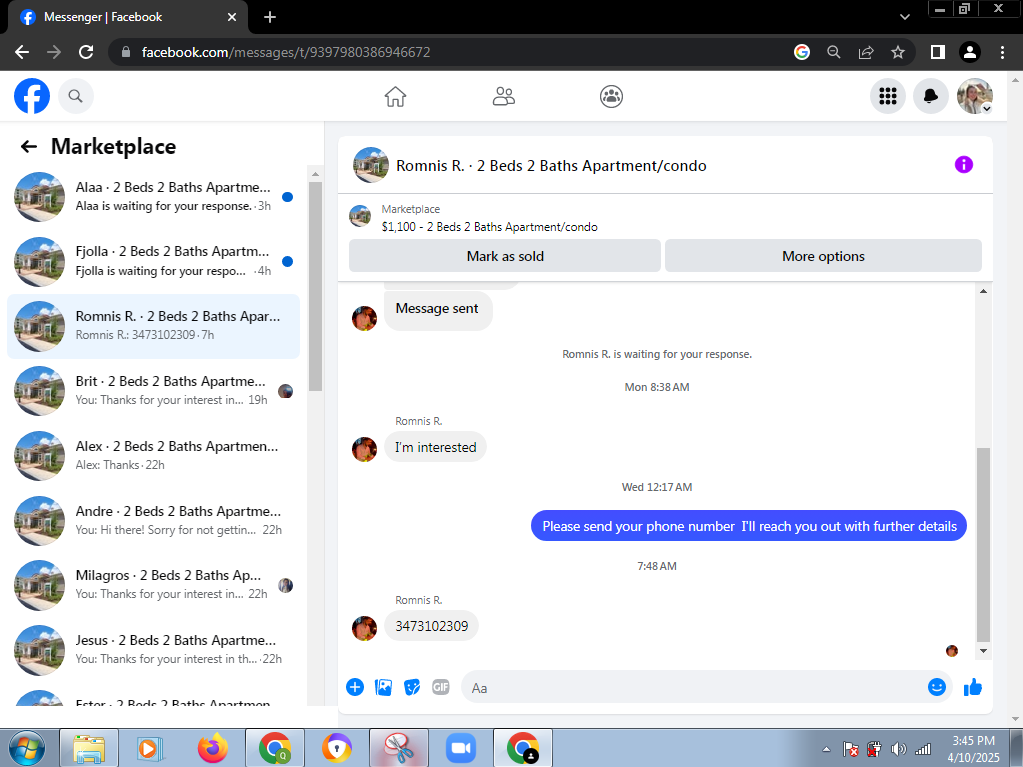Open the Brit conversation

point(153,391)
